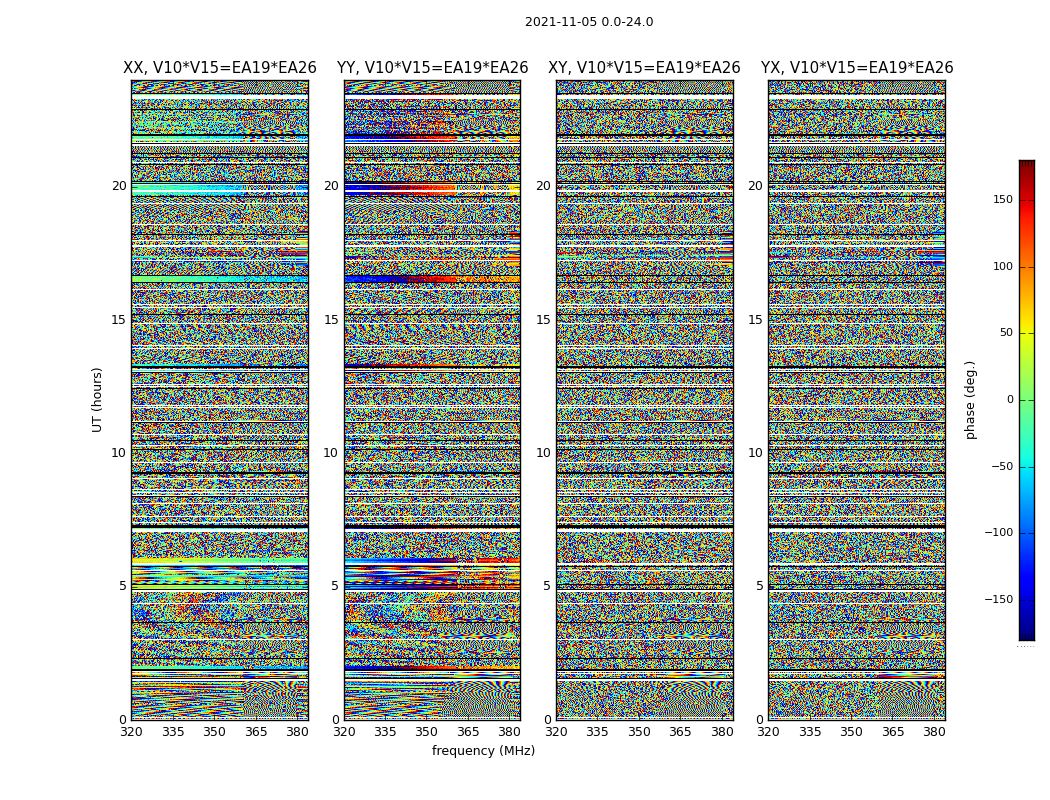
Task: Select the YY phase waterfall plot
Action: pyautogui.click(x=433, y=400)
